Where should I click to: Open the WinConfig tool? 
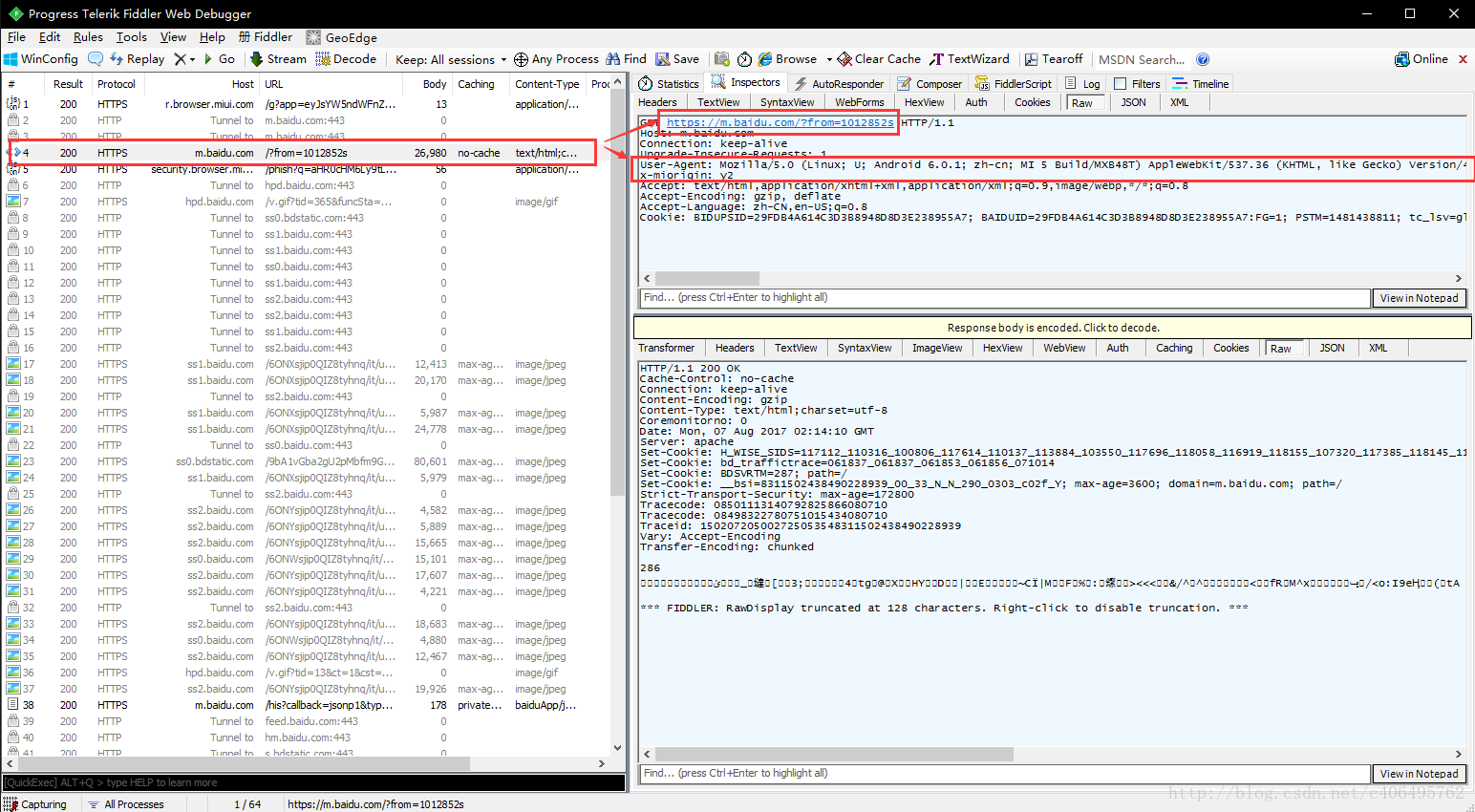point(42,59)
